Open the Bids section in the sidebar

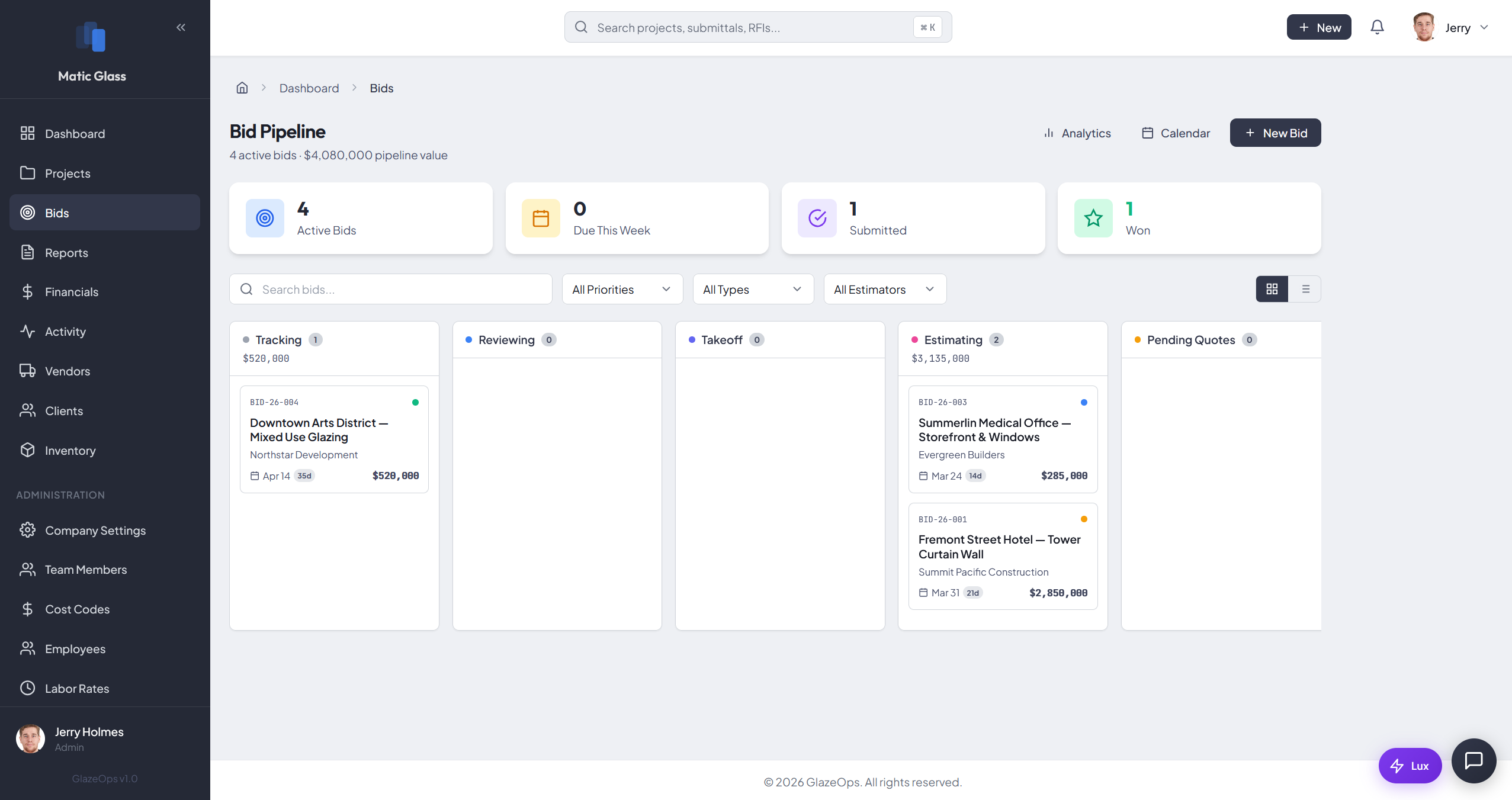(57, 213)
